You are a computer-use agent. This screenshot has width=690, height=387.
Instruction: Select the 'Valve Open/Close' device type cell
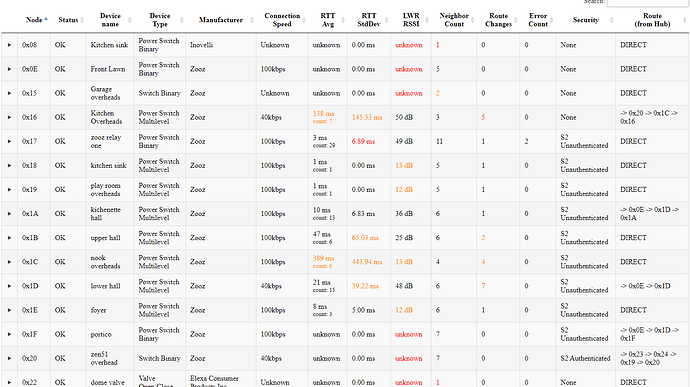click(x=156, y=381)
